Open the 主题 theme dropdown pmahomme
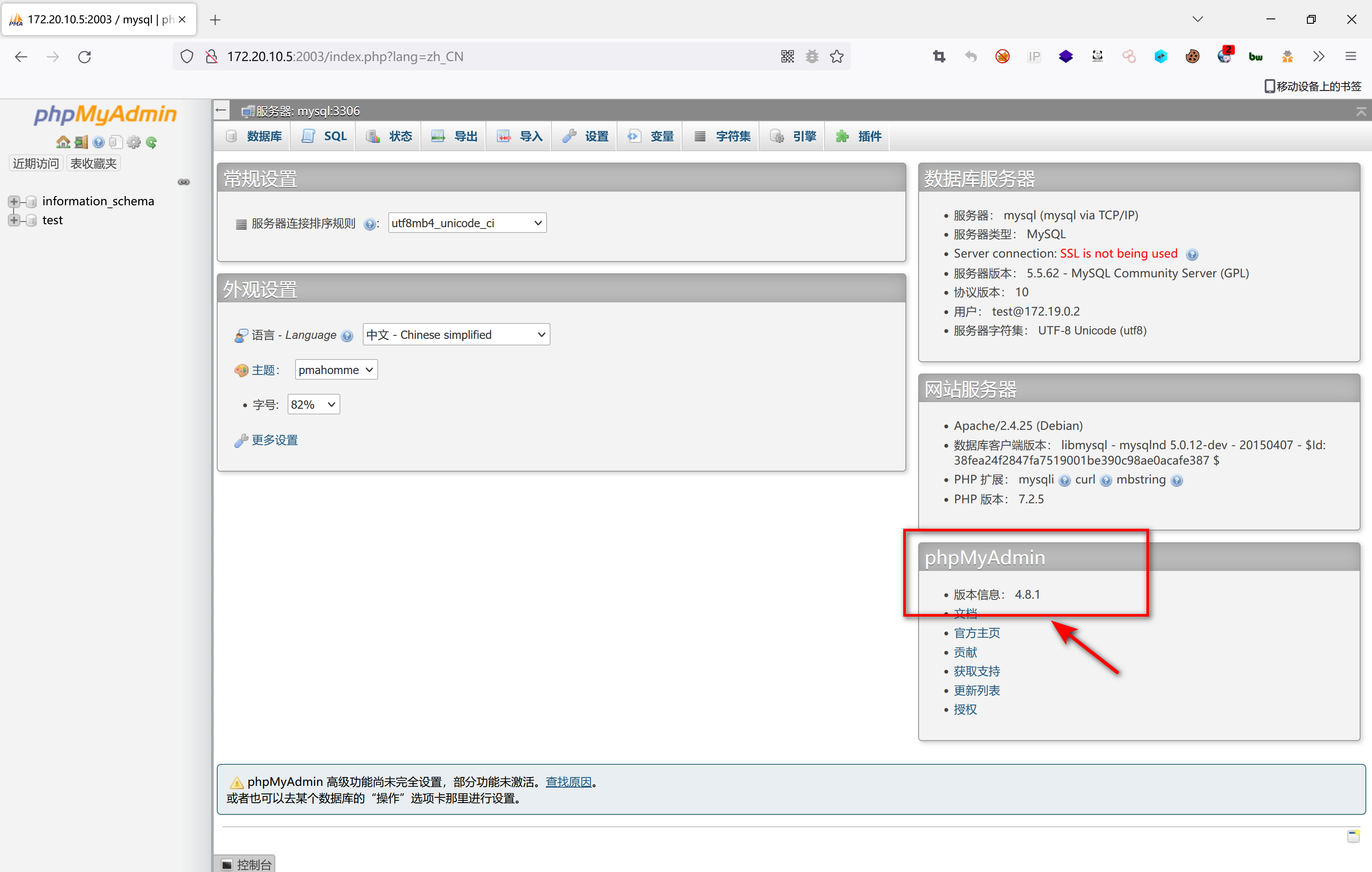1372x872 pixels. pyautogui.click(x=336, y=370)
